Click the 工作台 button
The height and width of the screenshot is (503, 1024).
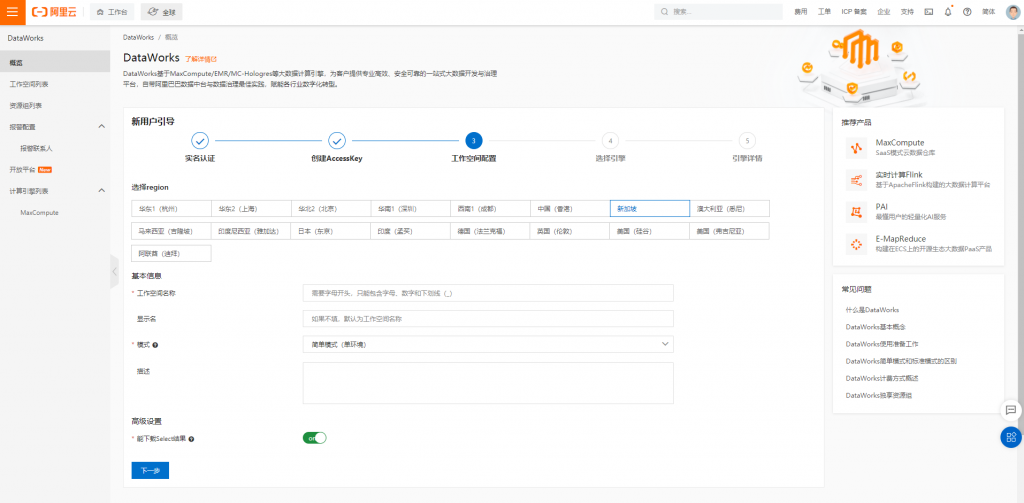click(112, 12)
